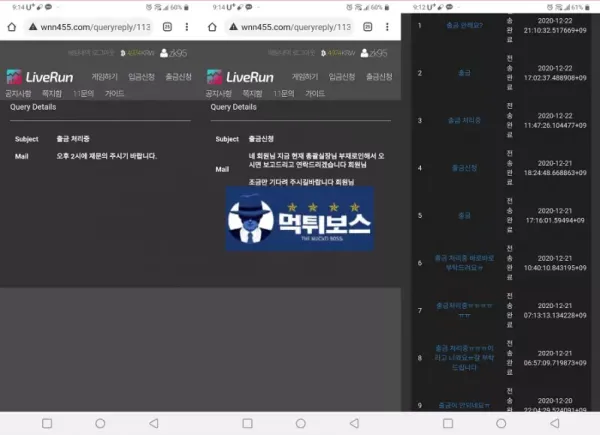Image resolution: width=600 pixels, height=435 pixels.
Task: Click date cell 2020-12-21 06:57:09
Action: 555,358
